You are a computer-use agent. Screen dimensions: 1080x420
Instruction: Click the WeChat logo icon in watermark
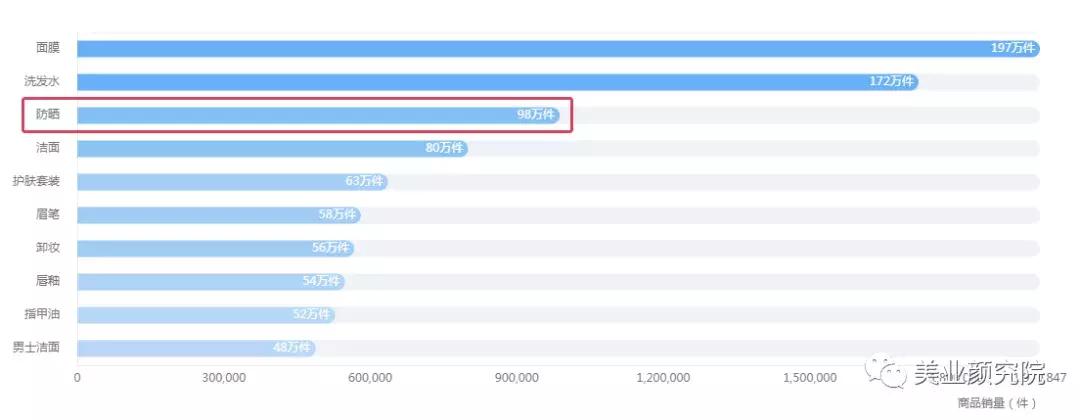click(888, 373)
